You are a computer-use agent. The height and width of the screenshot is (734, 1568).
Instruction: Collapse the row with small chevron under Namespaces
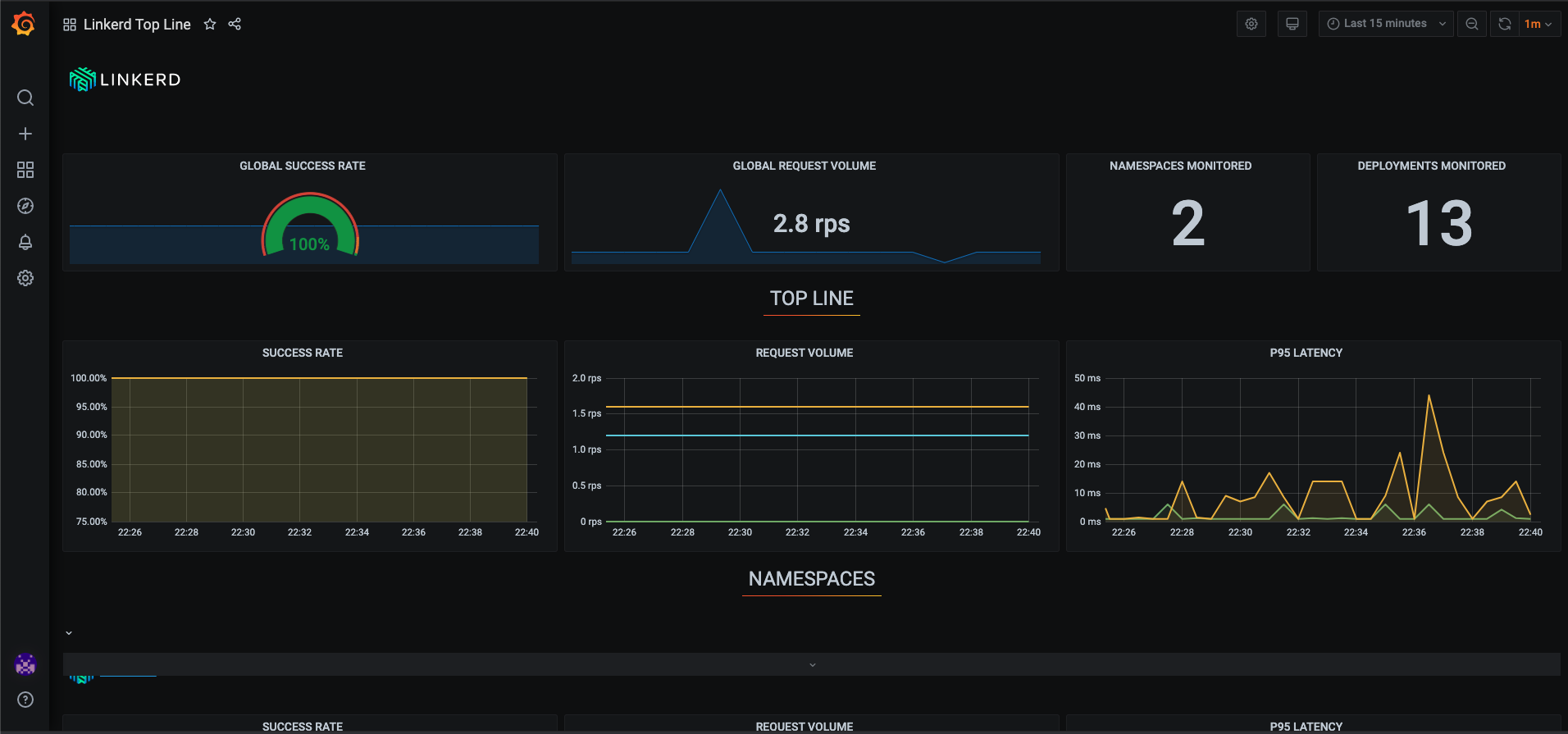click(69, 633)
